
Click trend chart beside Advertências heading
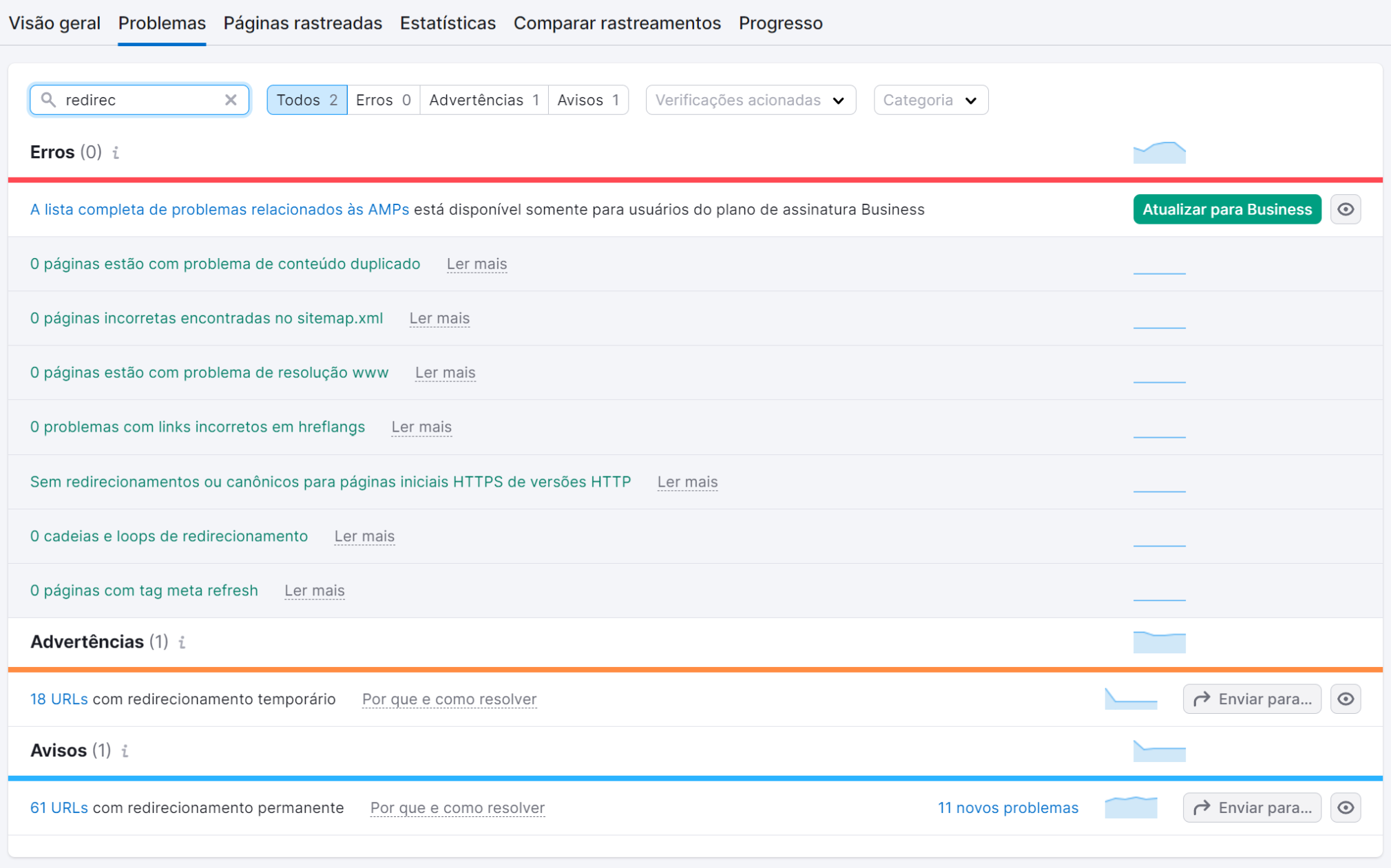coord(1159,642)
